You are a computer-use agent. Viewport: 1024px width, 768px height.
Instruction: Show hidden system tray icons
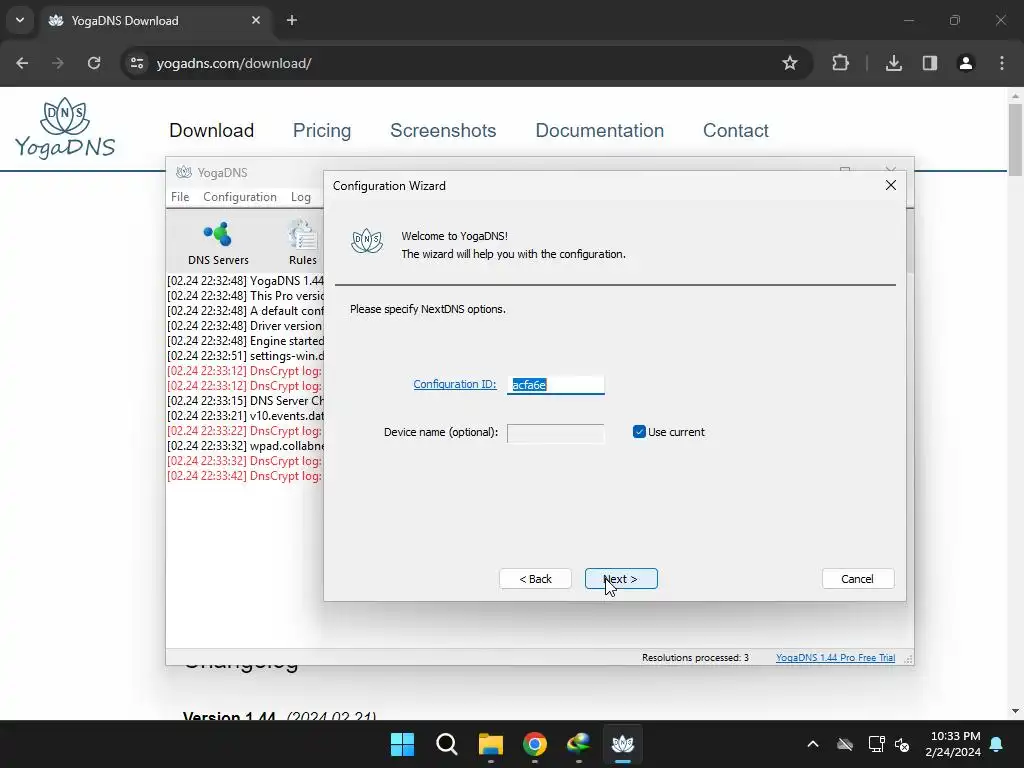tap(813, 744)
